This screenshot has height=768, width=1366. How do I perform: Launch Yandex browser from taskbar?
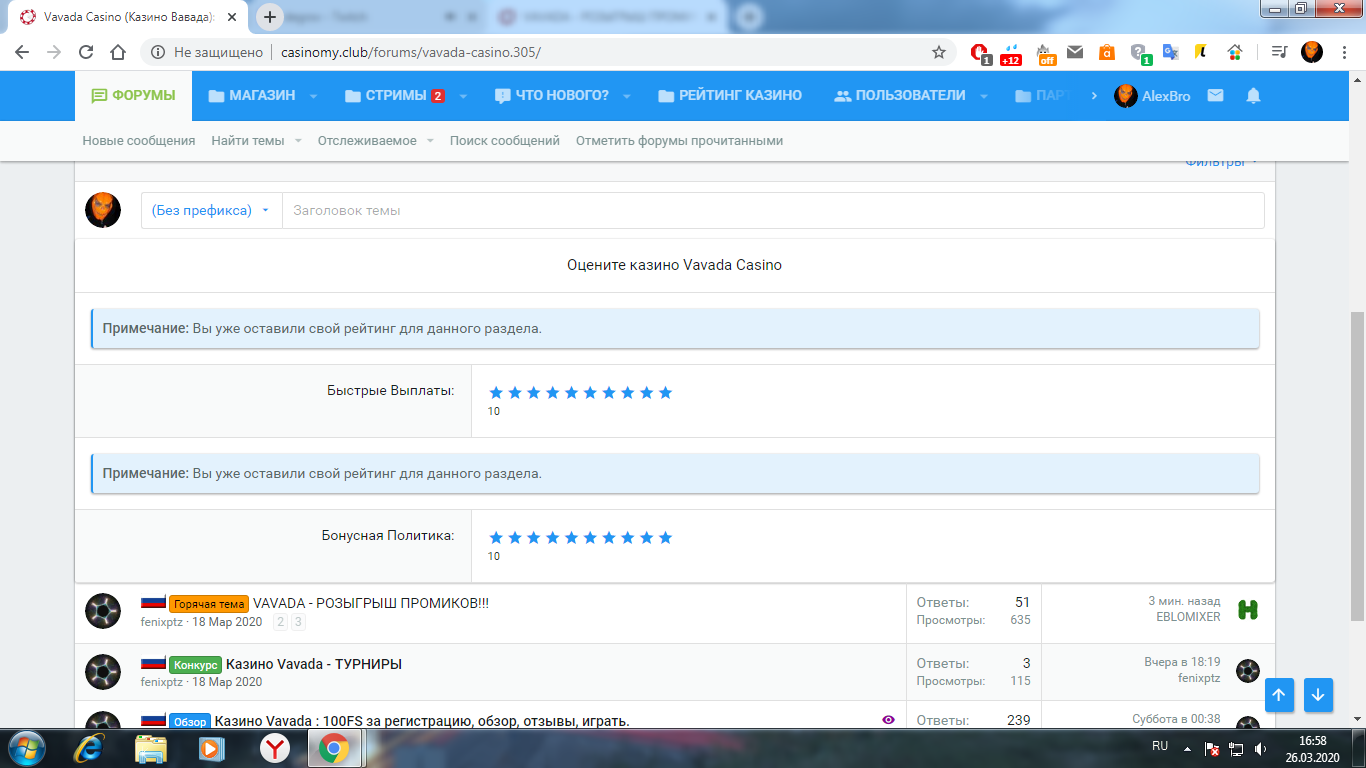click(274, 747)
